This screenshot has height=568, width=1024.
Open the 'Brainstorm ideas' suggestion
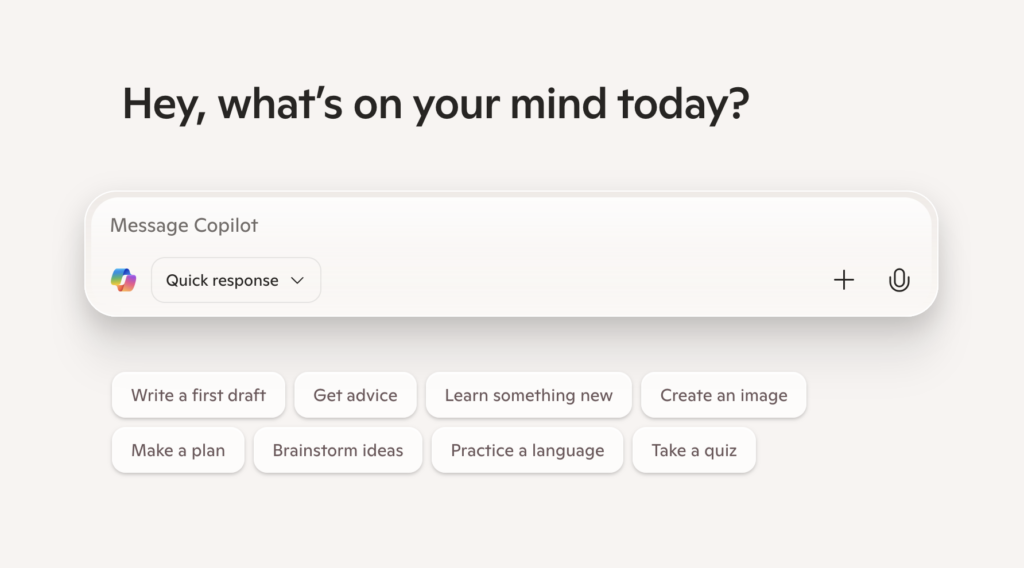click(338, 450)
